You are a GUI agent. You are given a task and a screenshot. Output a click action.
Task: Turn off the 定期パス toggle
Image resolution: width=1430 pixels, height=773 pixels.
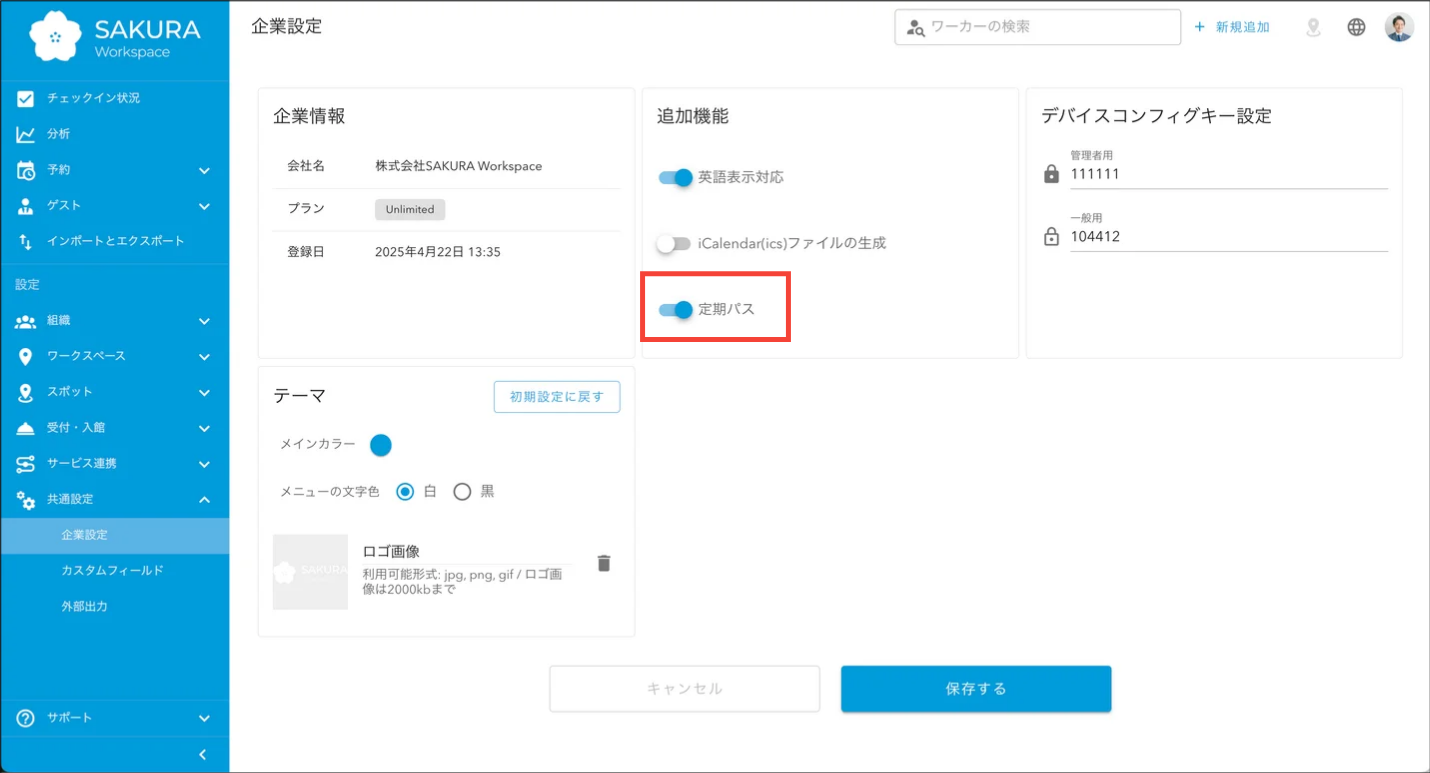[x=676, y=310]
